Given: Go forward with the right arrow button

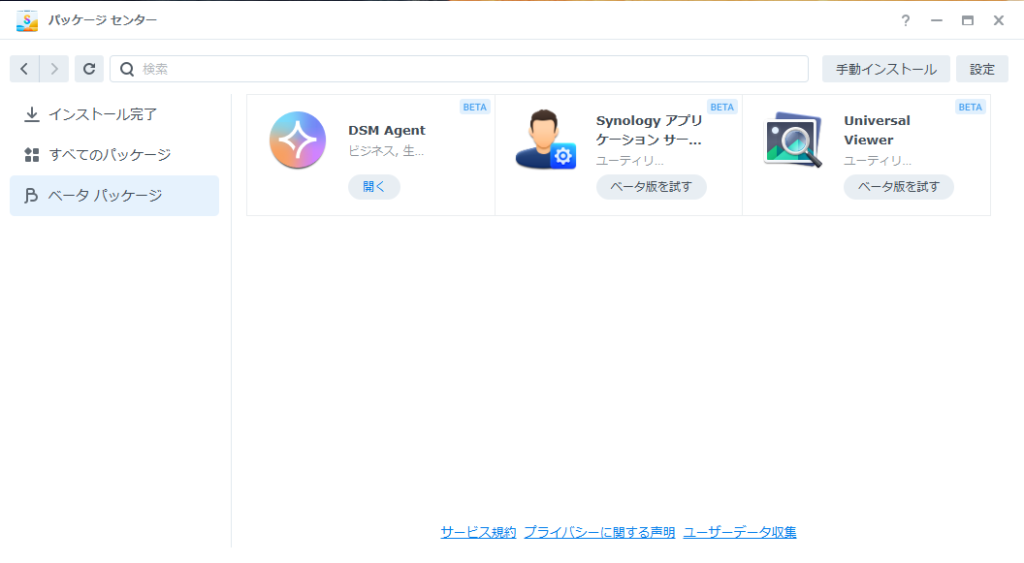Looking at the screenshot, I should coord(54,69).
